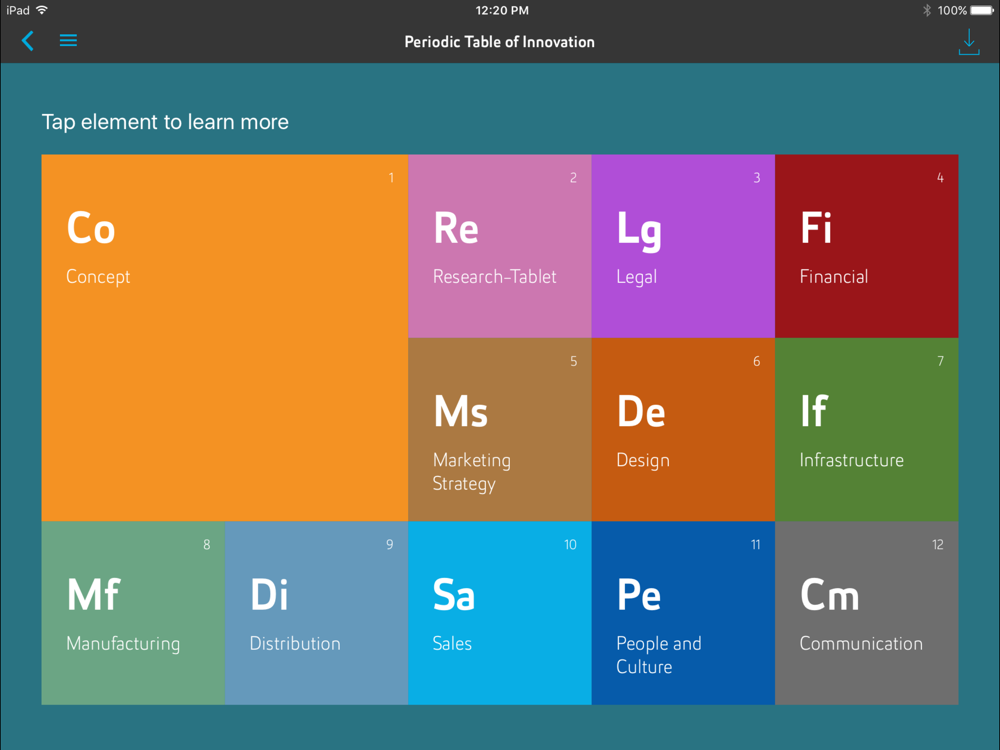Open the Legal element tile

click(x=683, y=246)
